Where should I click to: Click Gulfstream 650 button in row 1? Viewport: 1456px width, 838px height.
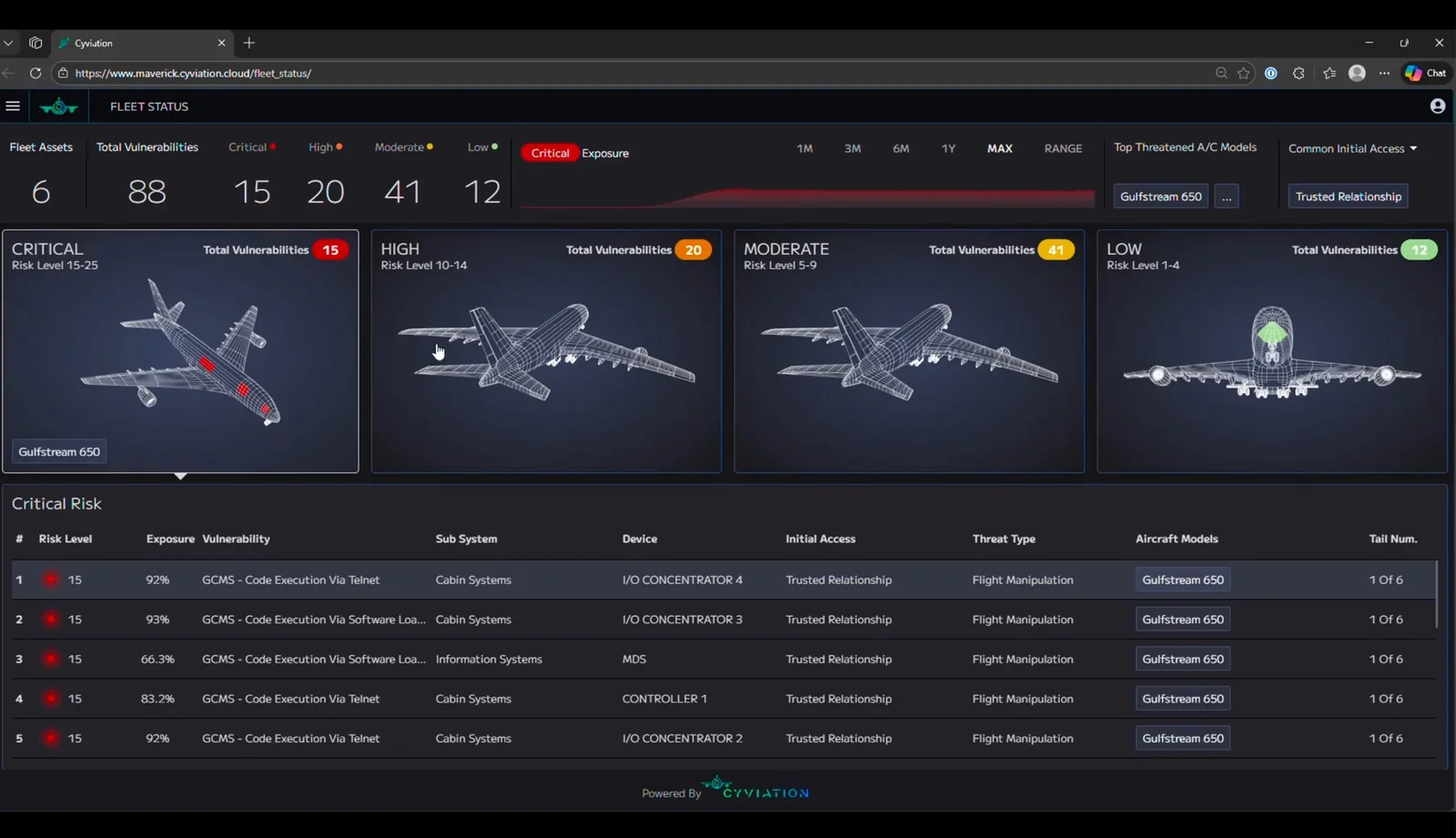pyautogui.click(x=1183, y=580)
